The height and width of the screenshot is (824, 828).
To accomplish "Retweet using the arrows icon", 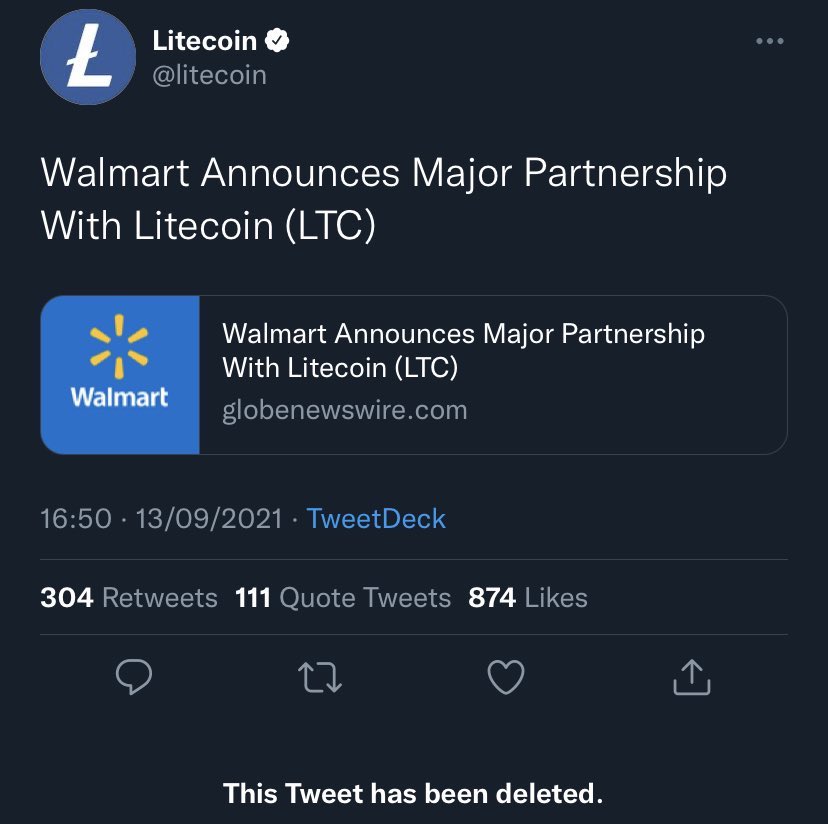I will (321, 678).
